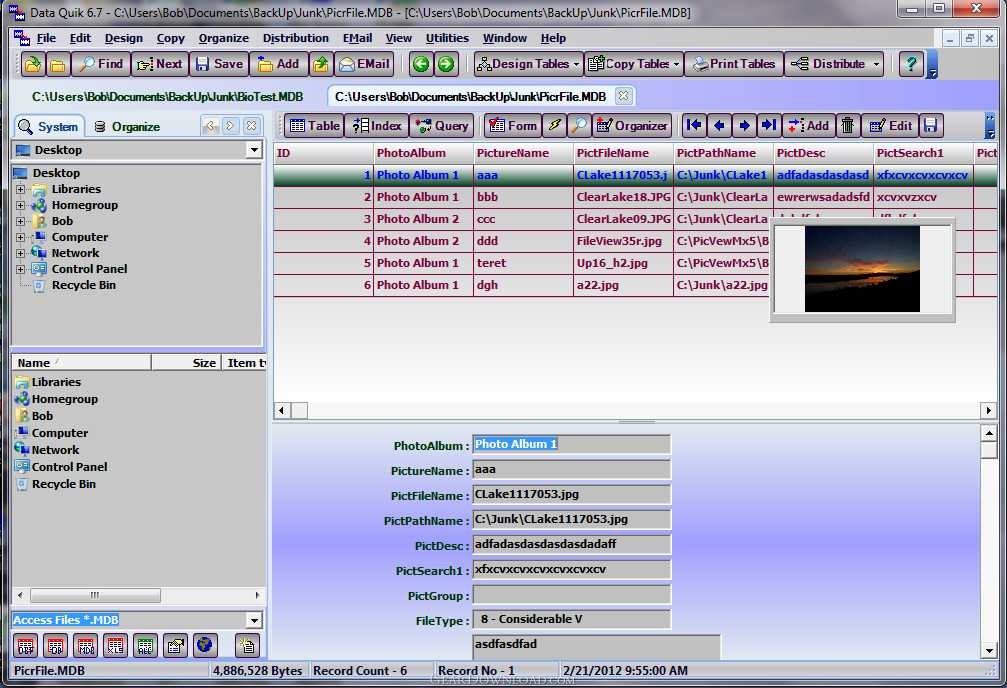Click the Table view button
This screenshot has height=688, width=1007.
(x=313, y=126)
